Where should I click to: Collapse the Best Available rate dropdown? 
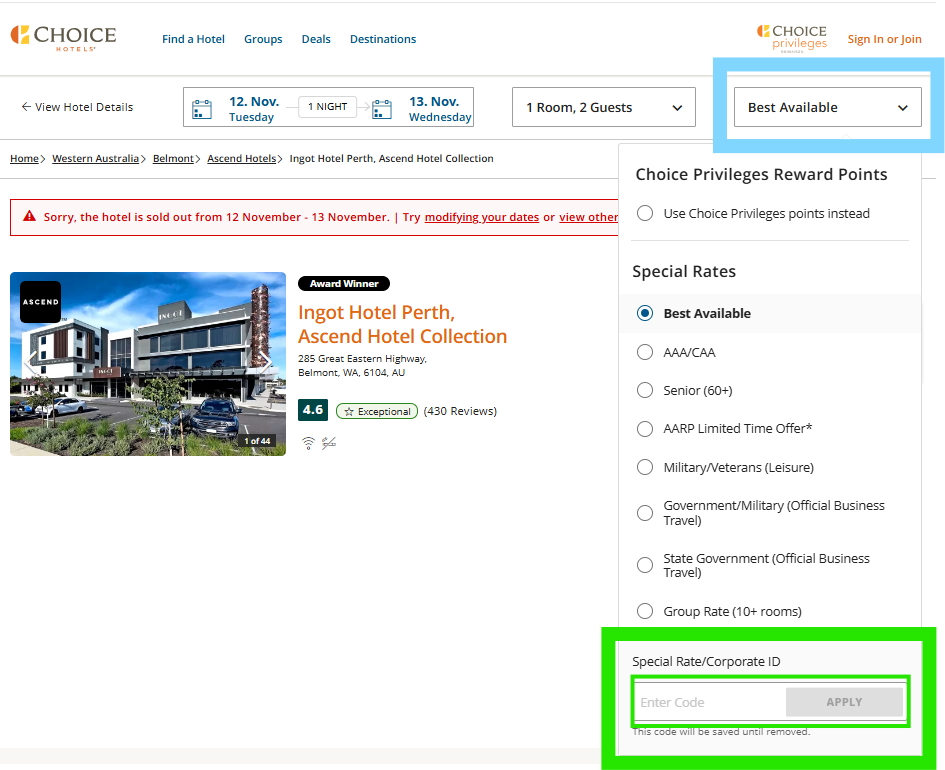827,107
